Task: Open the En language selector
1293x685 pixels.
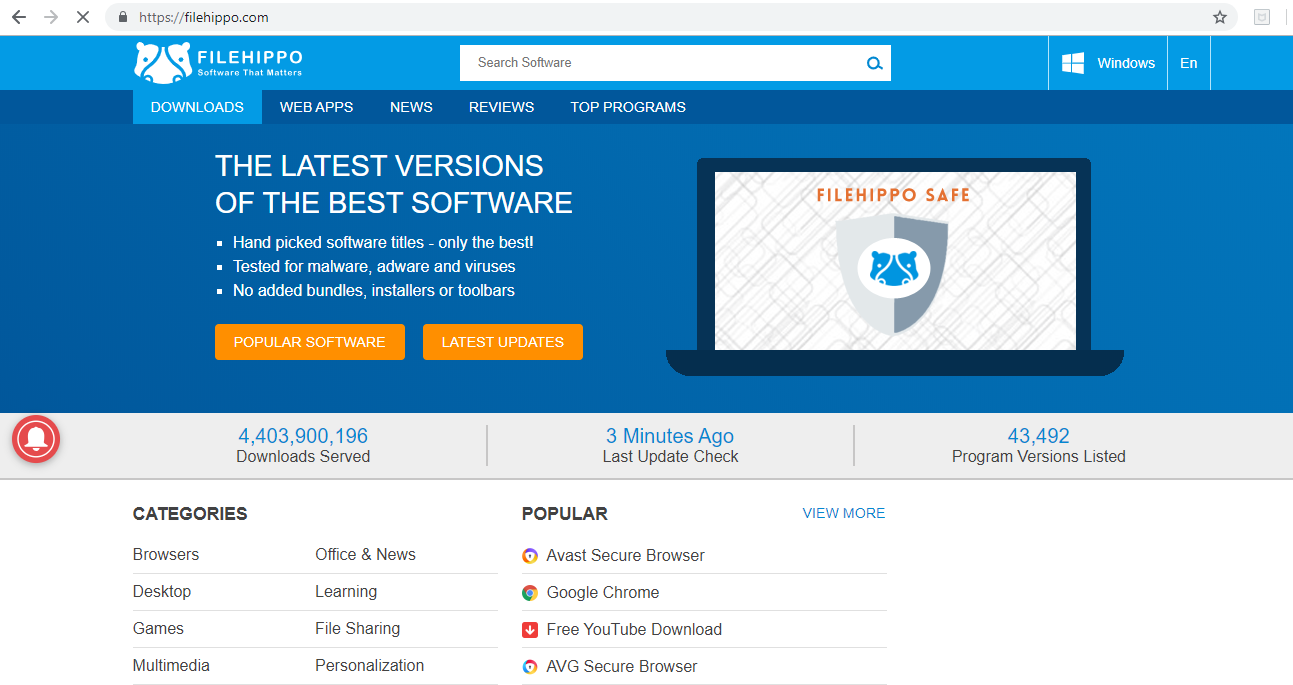Action: 1188,63
